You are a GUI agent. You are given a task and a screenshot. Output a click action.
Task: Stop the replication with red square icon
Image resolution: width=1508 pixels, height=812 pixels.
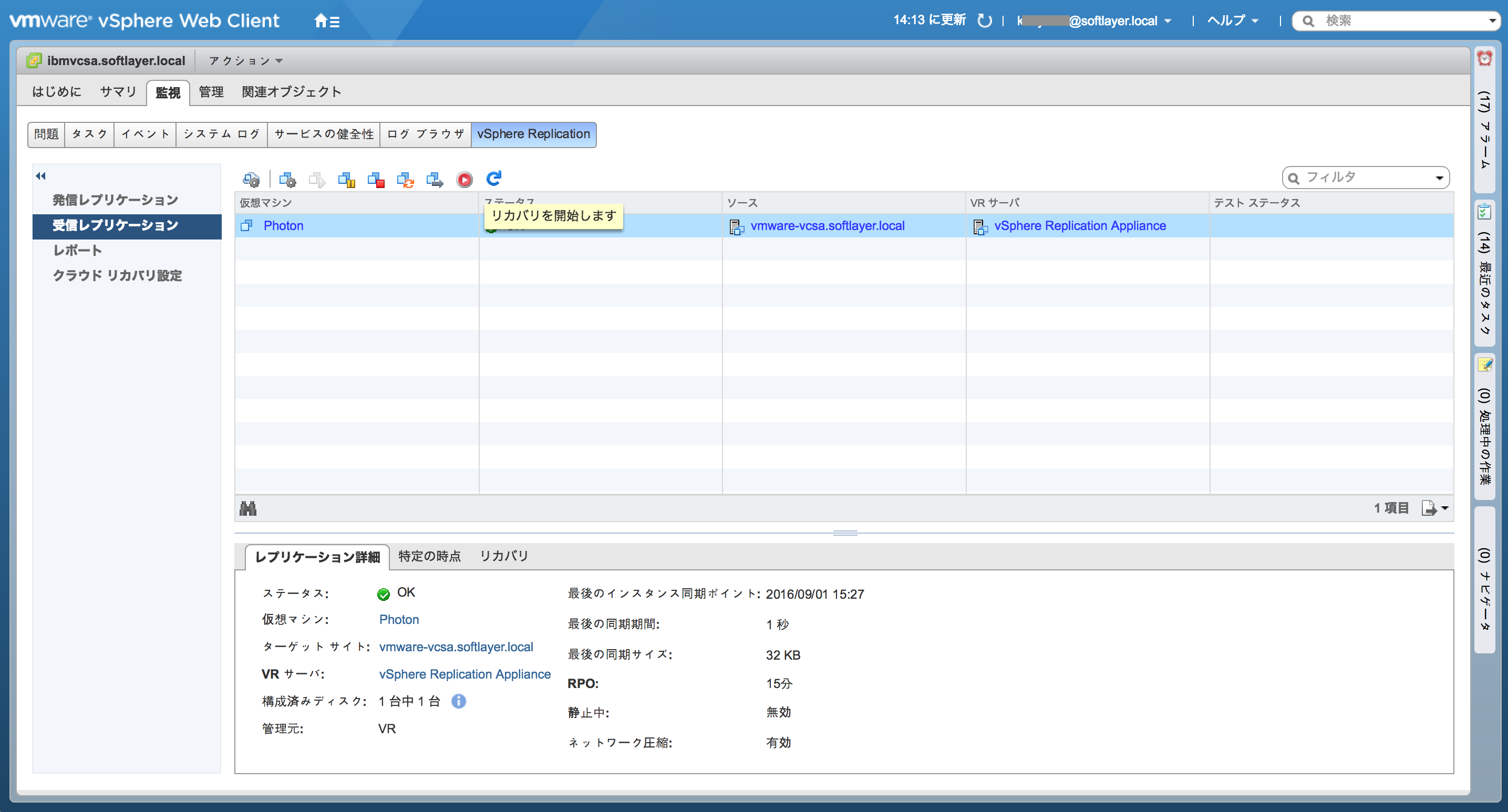pos(376,180)
